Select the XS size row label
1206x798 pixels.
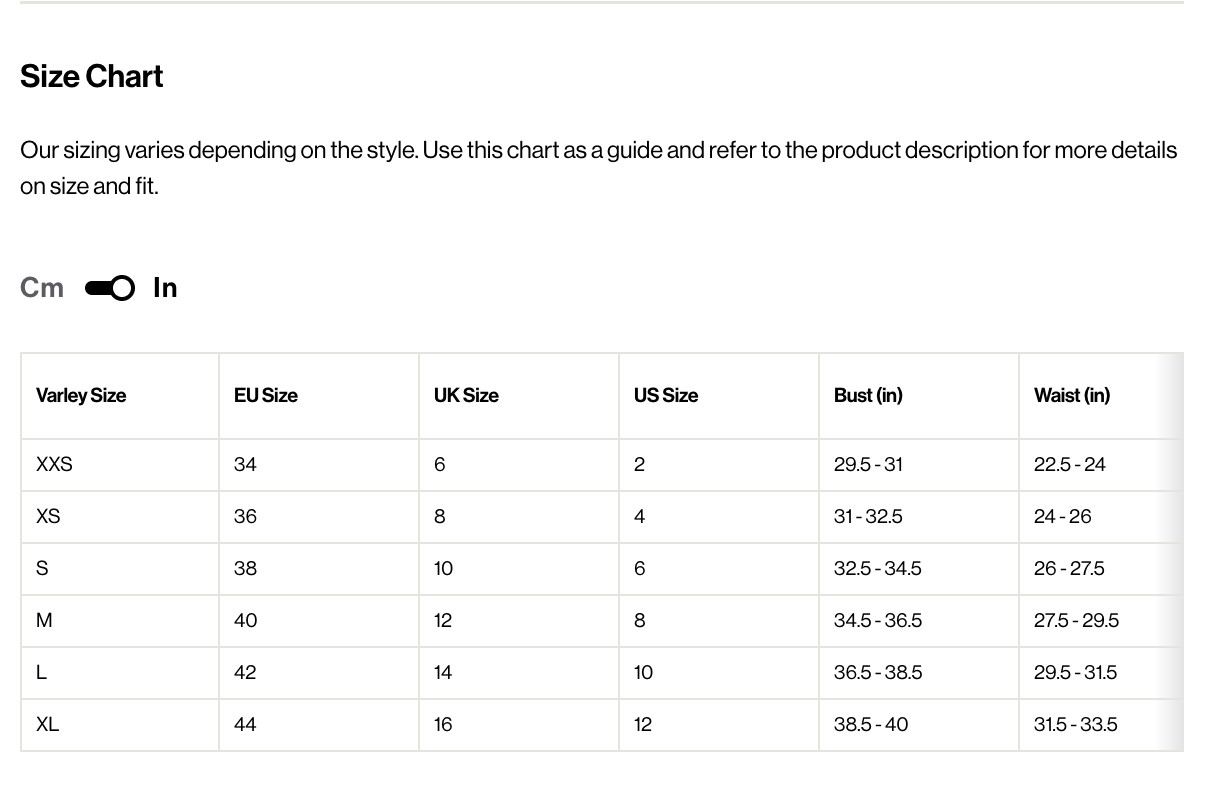(x=48, y=516)
